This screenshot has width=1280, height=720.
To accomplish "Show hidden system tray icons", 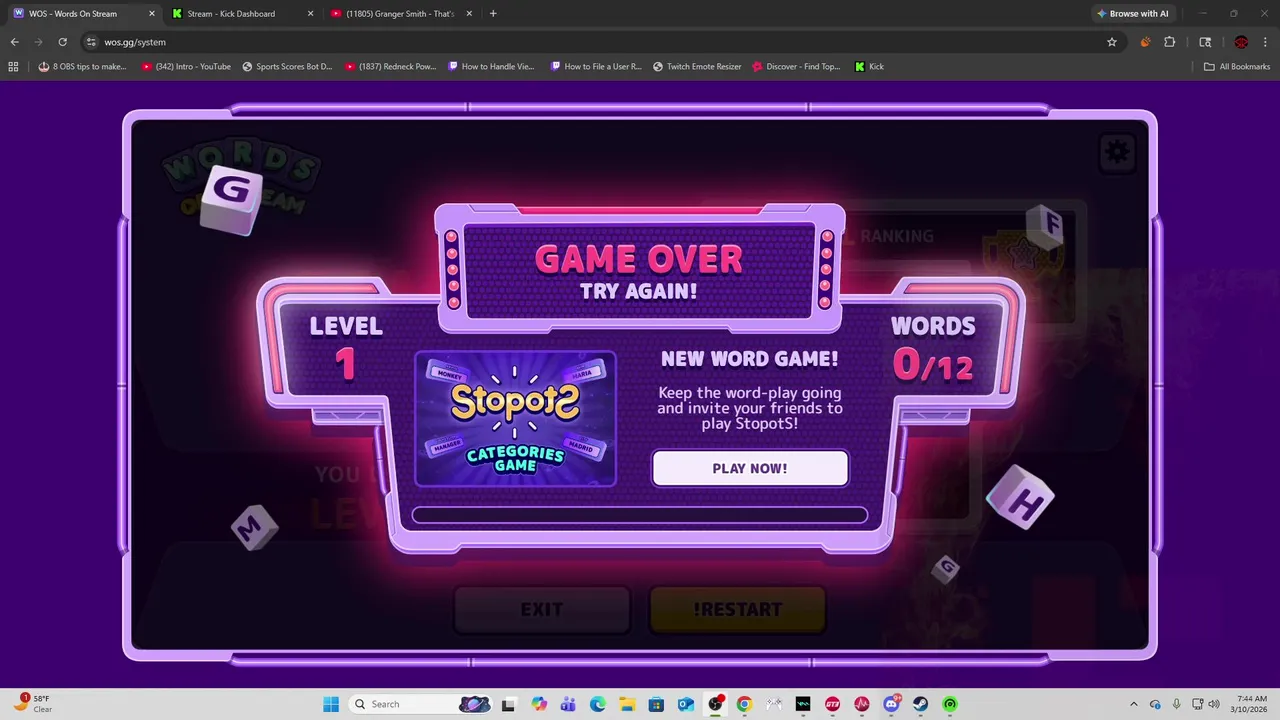I will click(1133, 704).
